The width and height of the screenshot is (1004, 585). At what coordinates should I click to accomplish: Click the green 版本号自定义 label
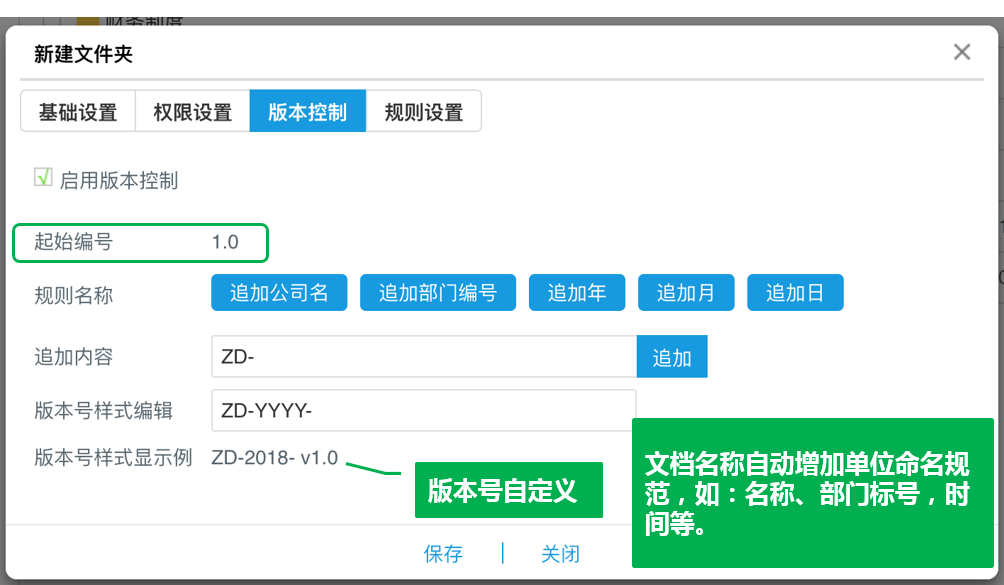(x=508, y=490)
